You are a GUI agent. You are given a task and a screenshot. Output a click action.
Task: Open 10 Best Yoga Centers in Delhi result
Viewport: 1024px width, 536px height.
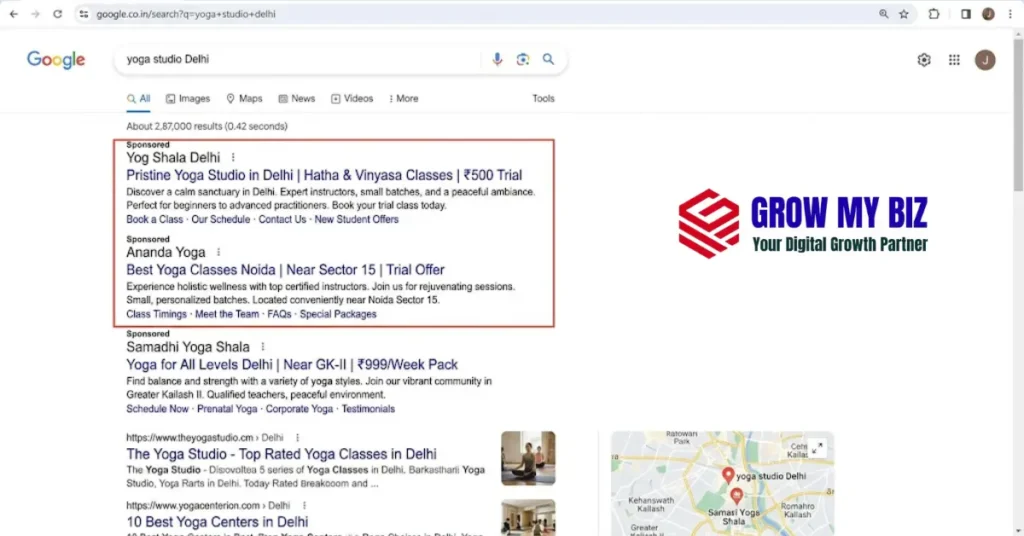tap(217, 522)
